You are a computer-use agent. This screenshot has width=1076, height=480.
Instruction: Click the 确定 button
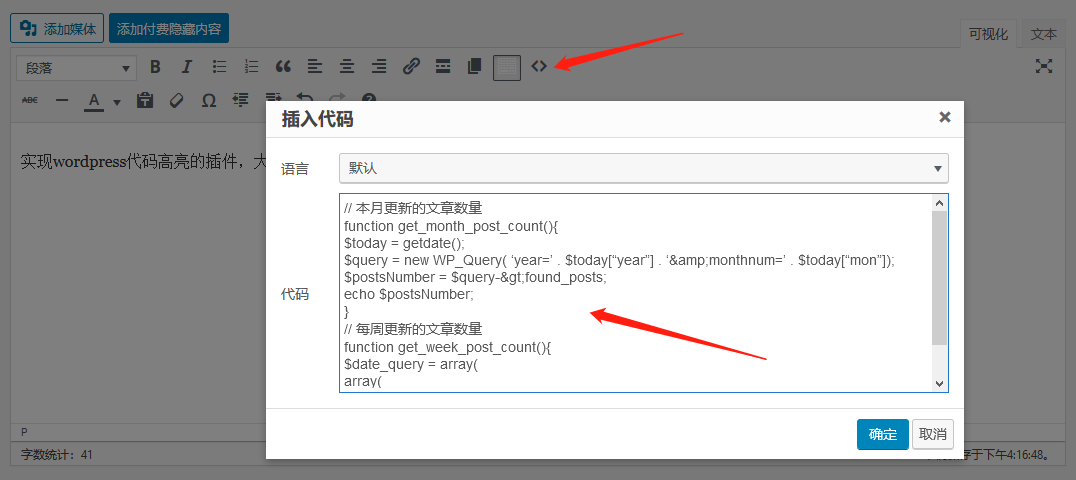pyautogui.click(x=882, y=434)
